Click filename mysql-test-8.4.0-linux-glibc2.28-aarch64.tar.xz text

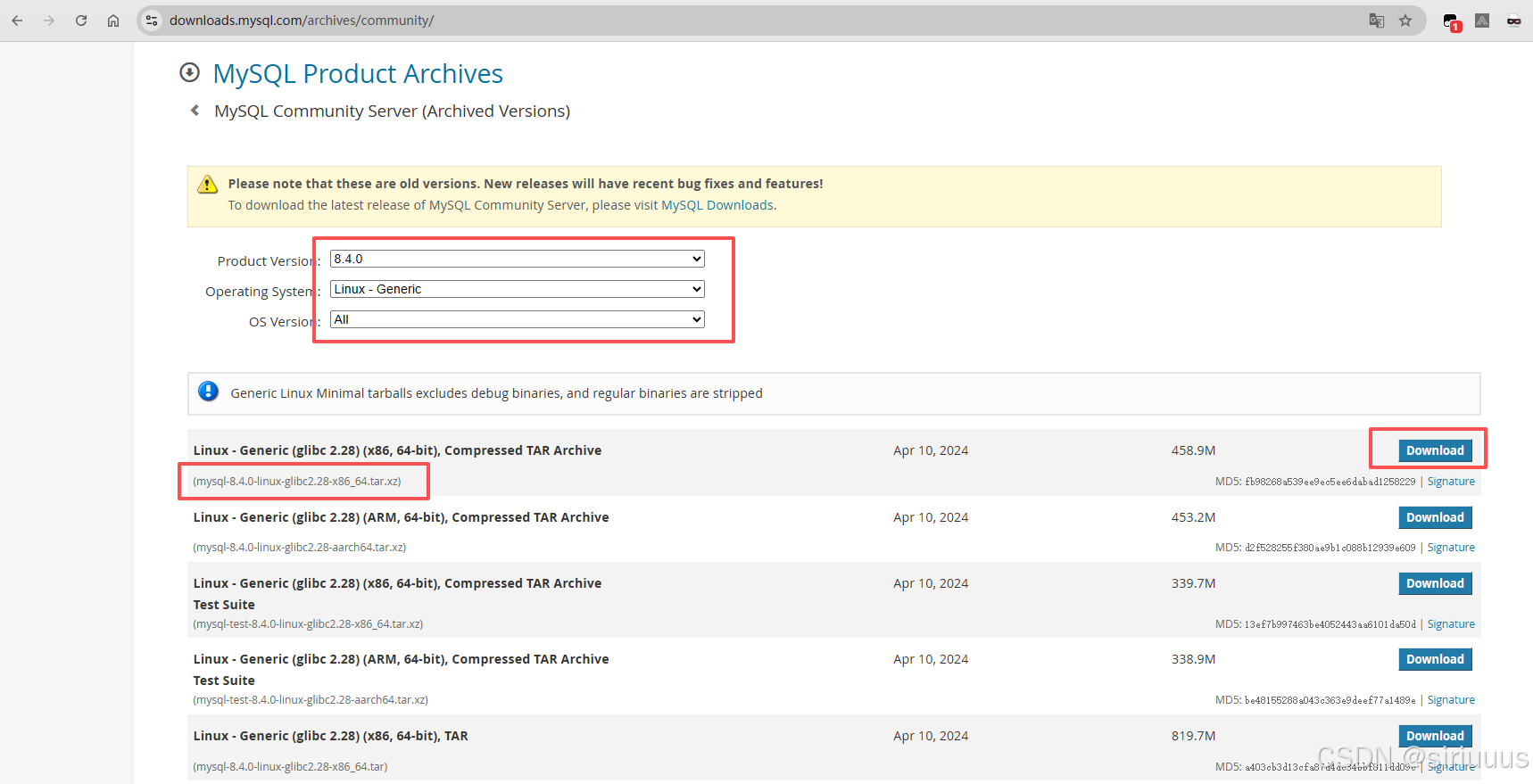(x=311, y=700)
